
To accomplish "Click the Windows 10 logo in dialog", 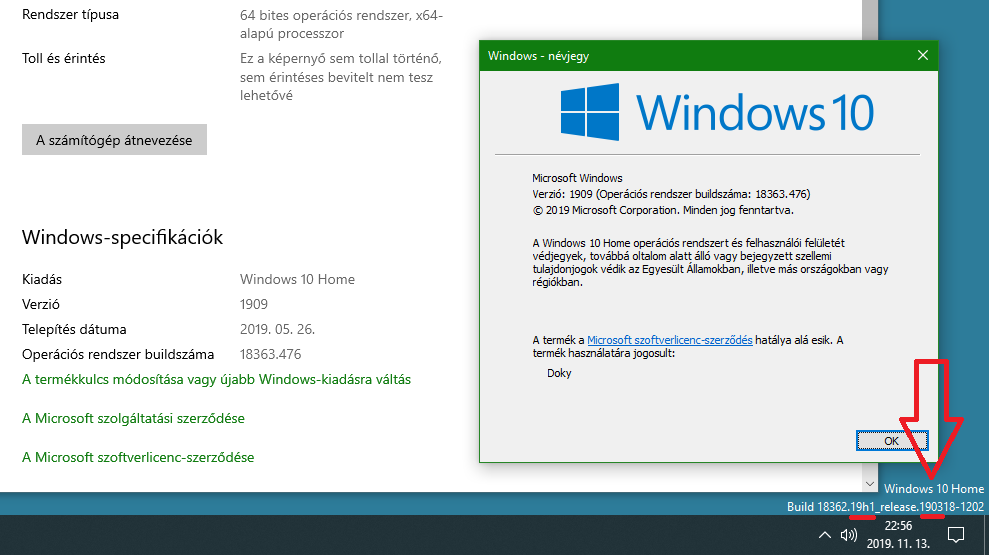I will [717, 112].
